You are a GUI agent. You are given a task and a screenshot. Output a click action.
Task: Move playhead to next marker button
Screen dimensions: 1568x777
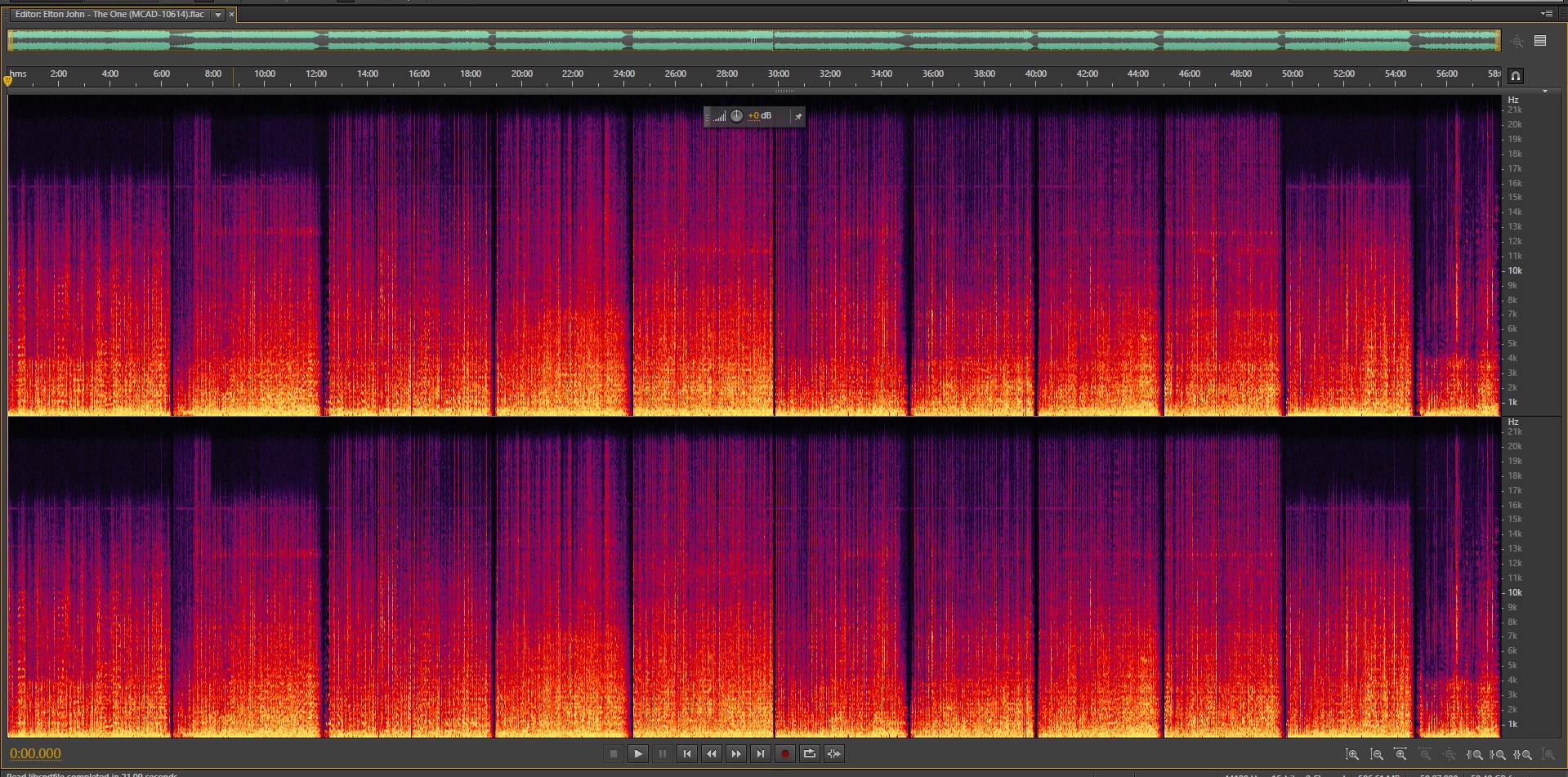(761, 753)
